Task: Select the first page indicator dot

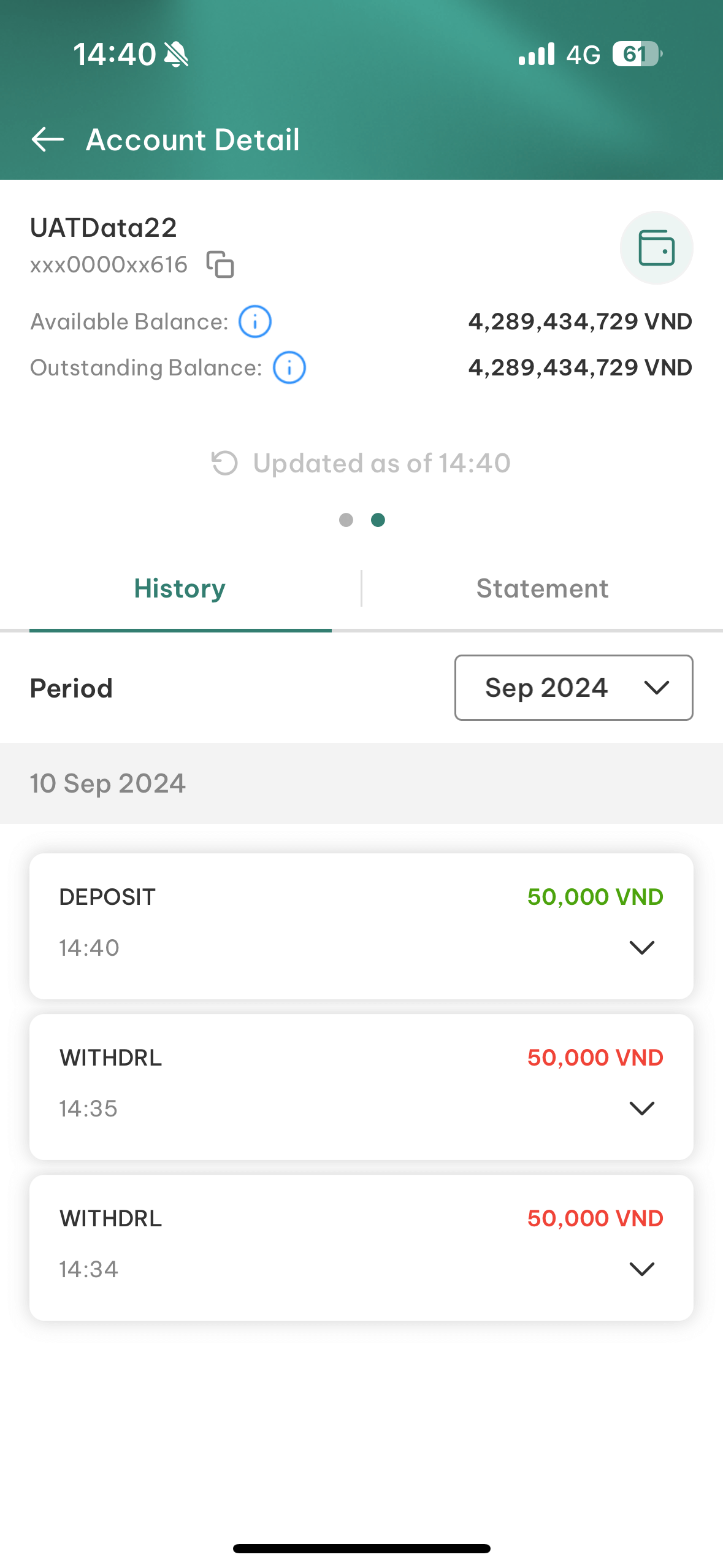Action: (x=346, y=520)
